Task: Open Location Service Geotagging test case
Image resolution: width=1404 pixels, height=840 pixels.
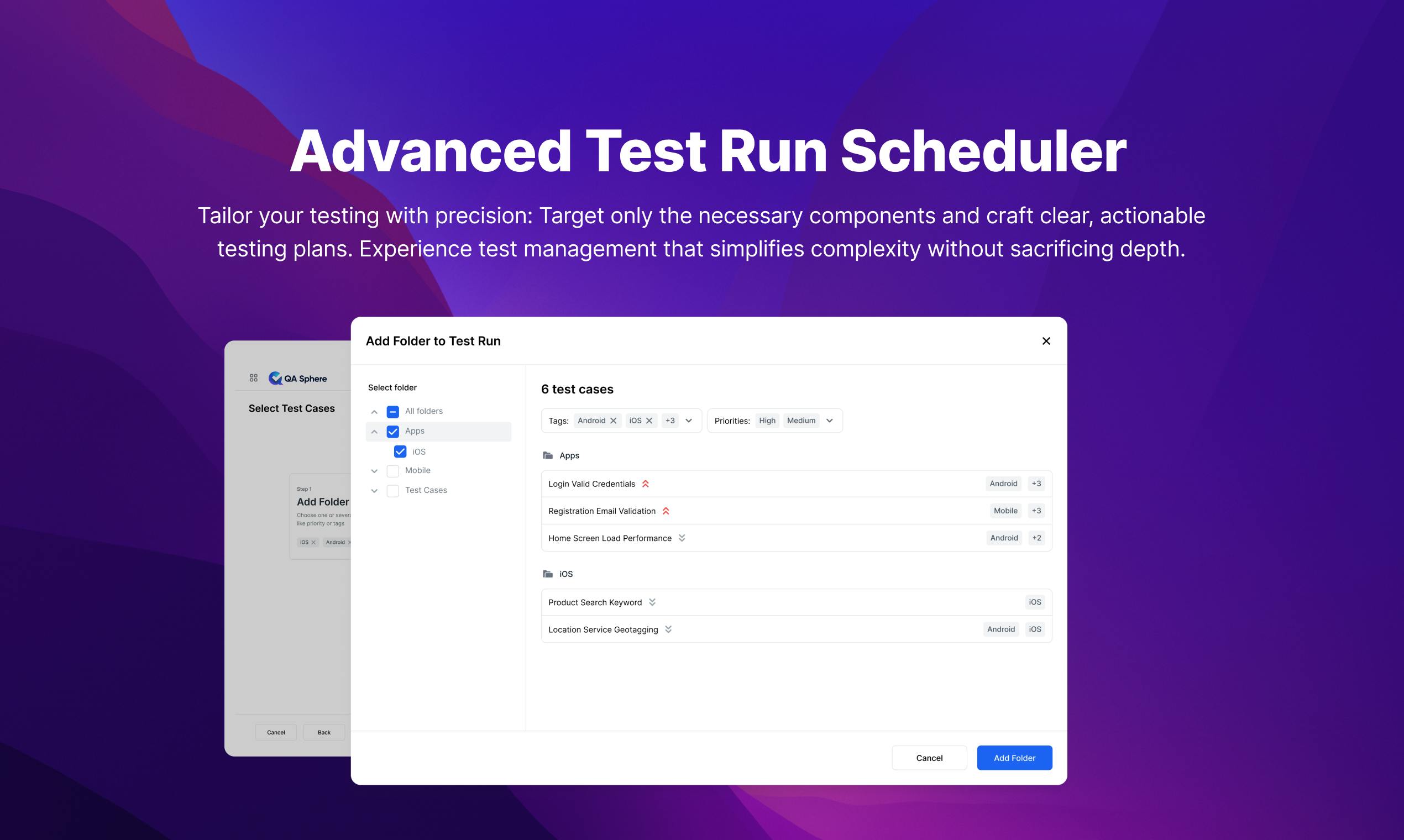Action: (x=797, y=629)
